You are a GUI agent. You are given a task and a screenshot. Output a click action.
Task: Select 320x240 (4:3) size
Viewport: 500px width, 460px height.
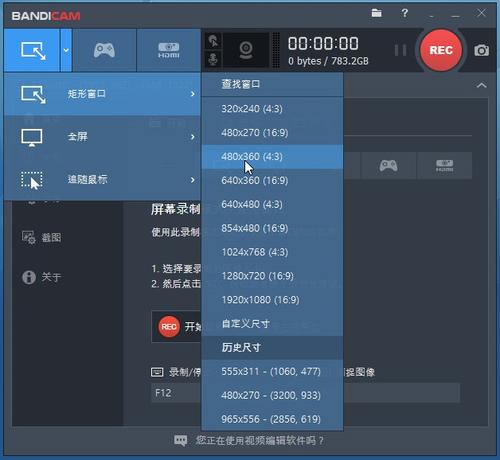pyautogui.click(x=272, y=109)
